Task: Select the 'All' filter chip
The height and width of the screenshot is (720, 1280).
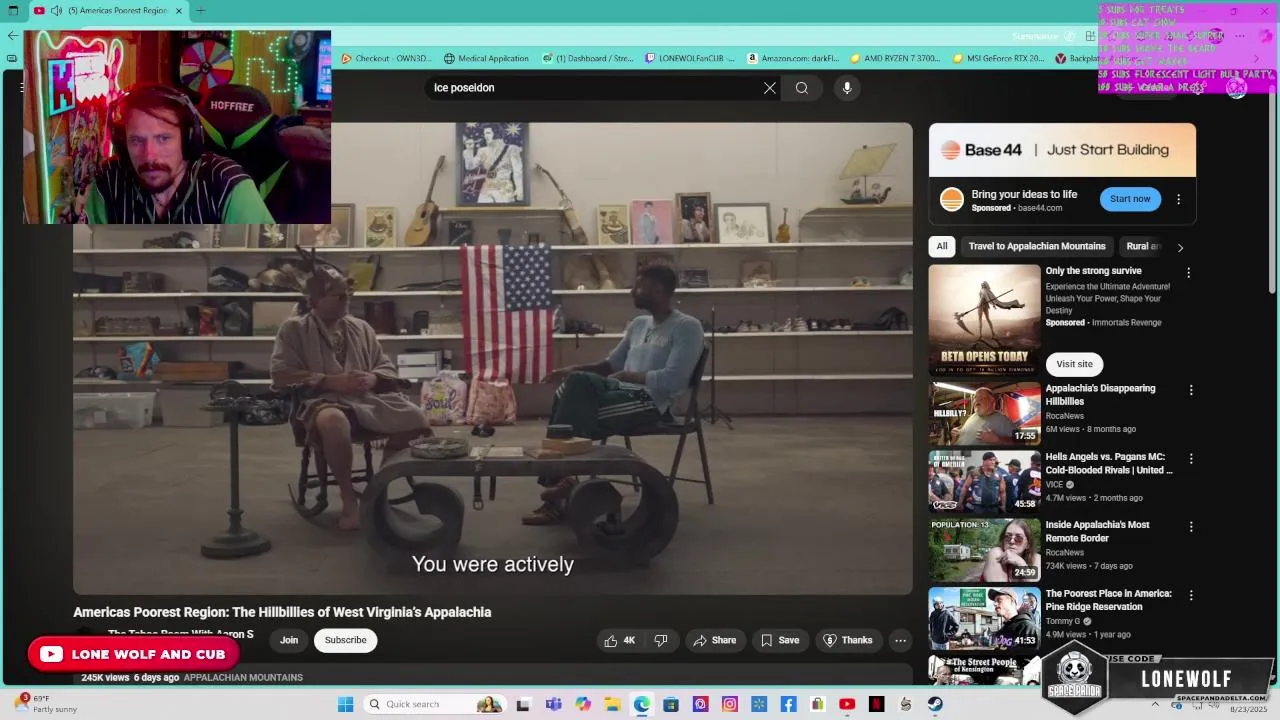Action: (941, 246)
